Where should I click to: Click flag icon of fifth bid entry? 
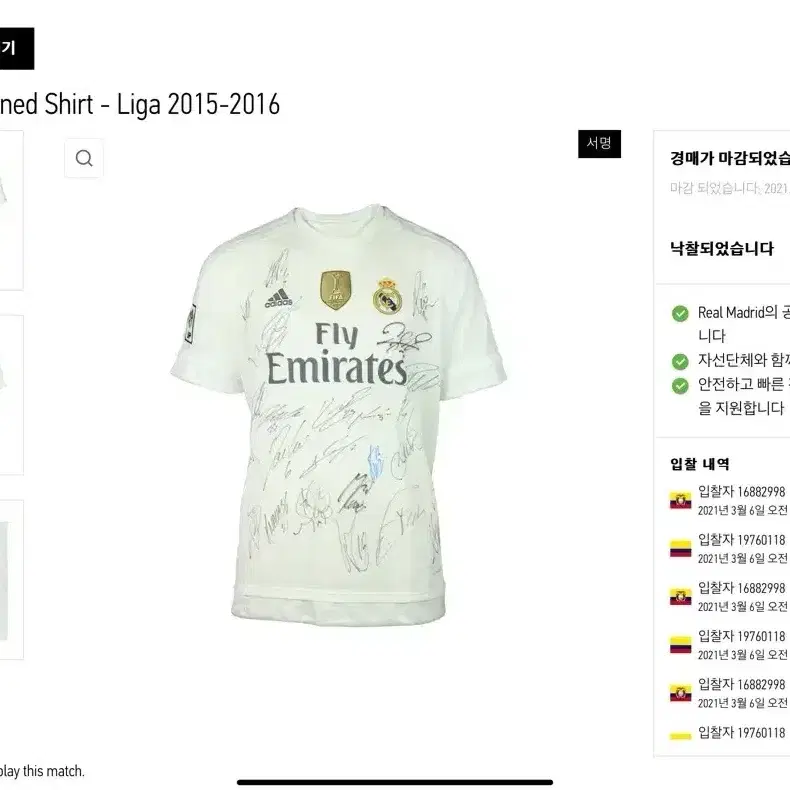(680, 693)
